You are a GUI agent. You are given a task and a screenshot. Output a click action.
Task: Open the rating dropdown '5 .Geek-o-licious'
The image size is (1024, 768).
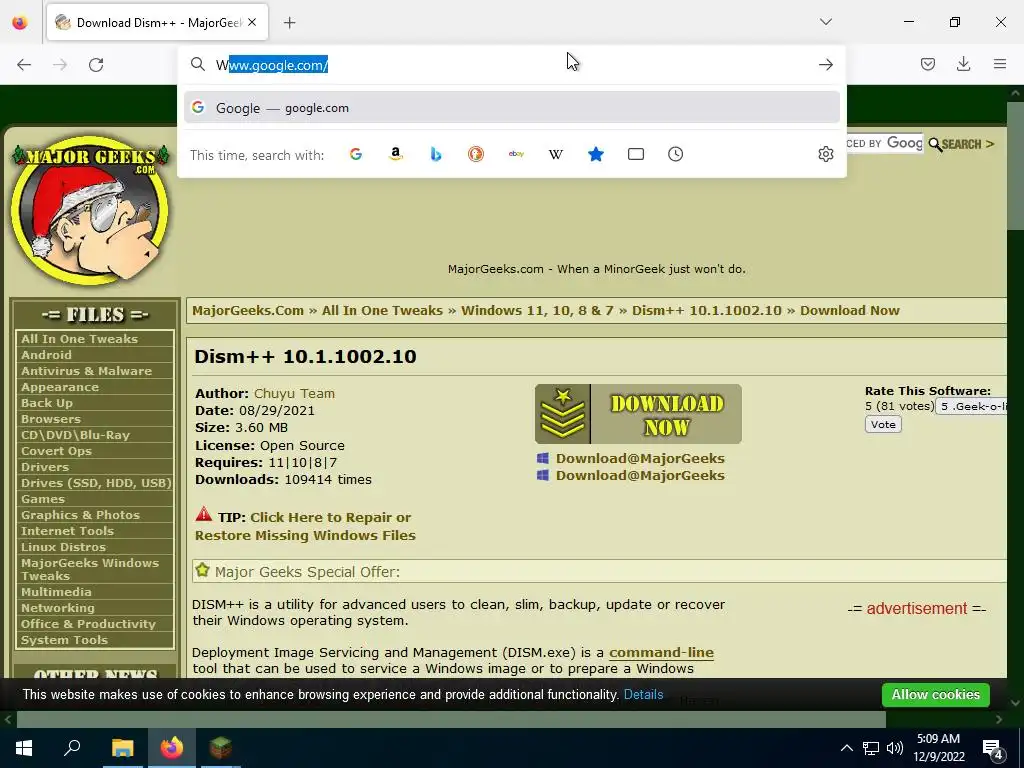click(x=972, y=406)
